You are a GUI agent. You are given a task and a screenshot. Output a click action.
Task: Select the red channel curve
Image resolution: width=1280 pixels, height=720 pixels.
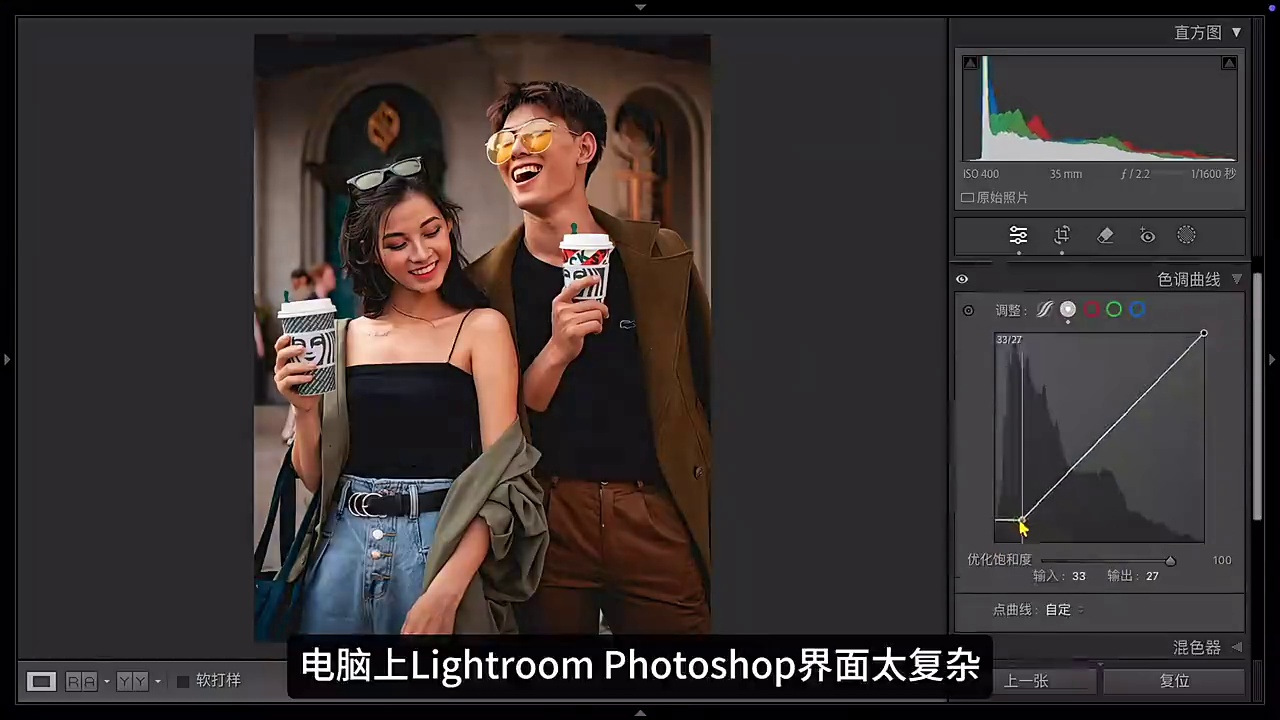click(x=1092, y=310)
